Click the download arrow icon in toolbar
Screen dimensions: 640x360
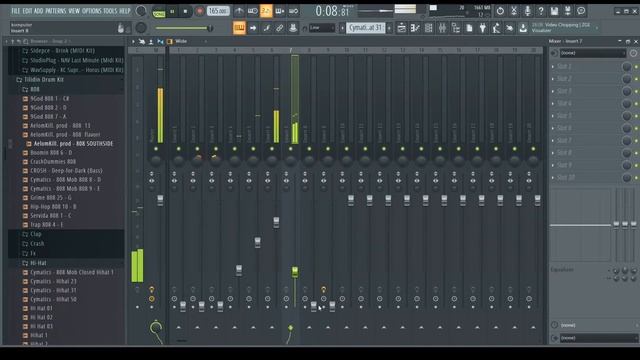[523, 28]
